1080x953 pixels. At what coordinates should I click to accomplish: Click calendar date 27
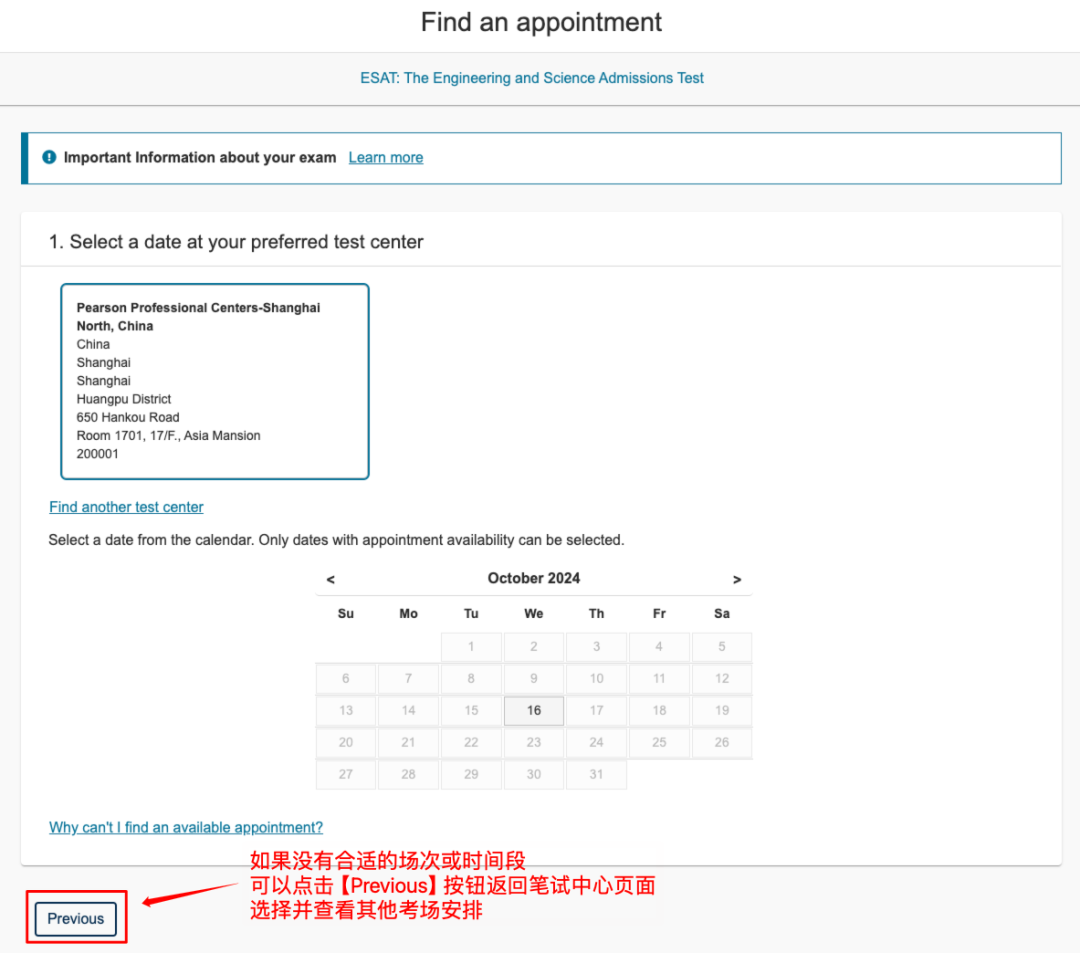[x=346, y=775]
